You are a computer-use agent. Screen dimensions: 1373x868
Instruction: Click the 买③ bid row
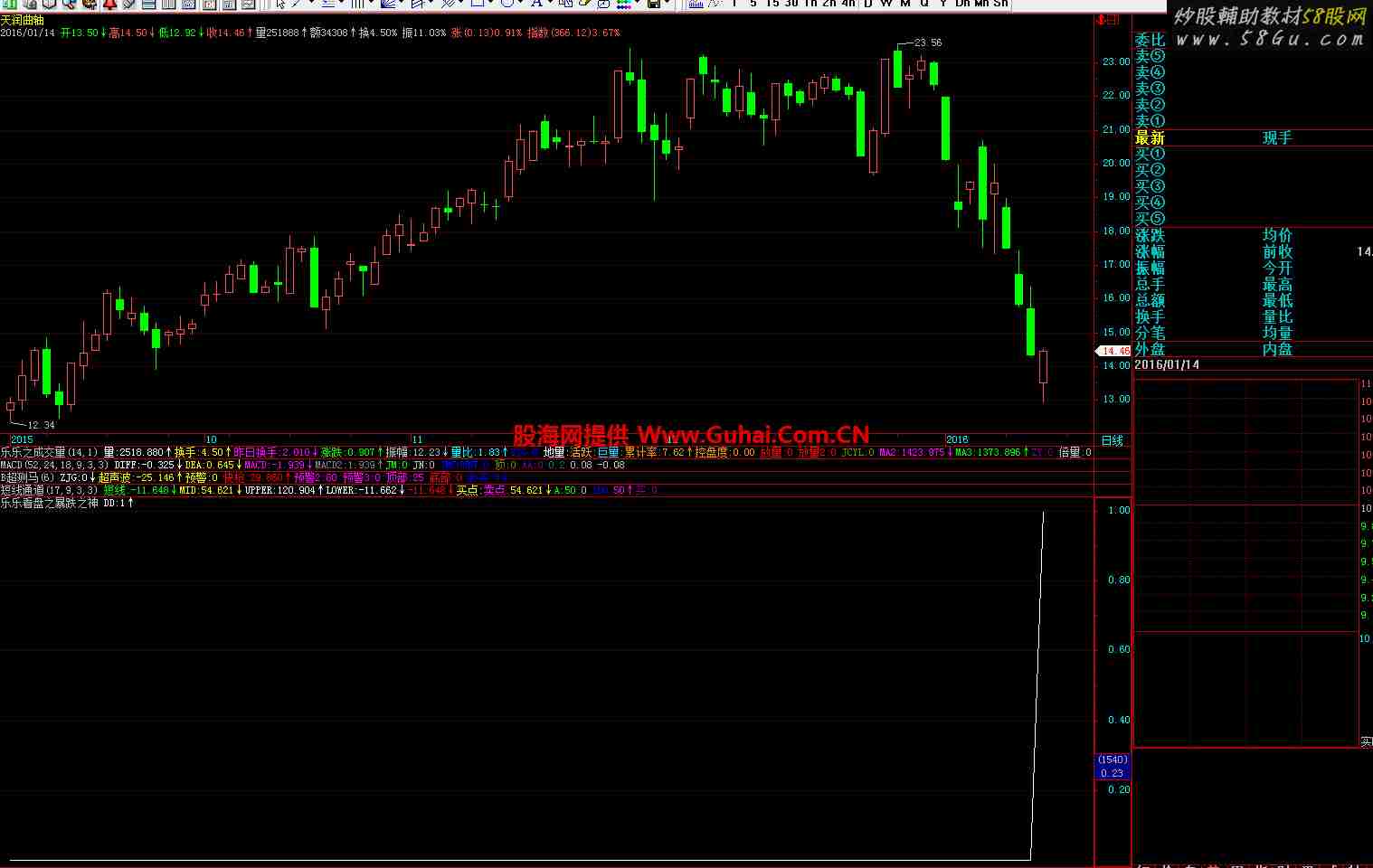pos(1150,186)
